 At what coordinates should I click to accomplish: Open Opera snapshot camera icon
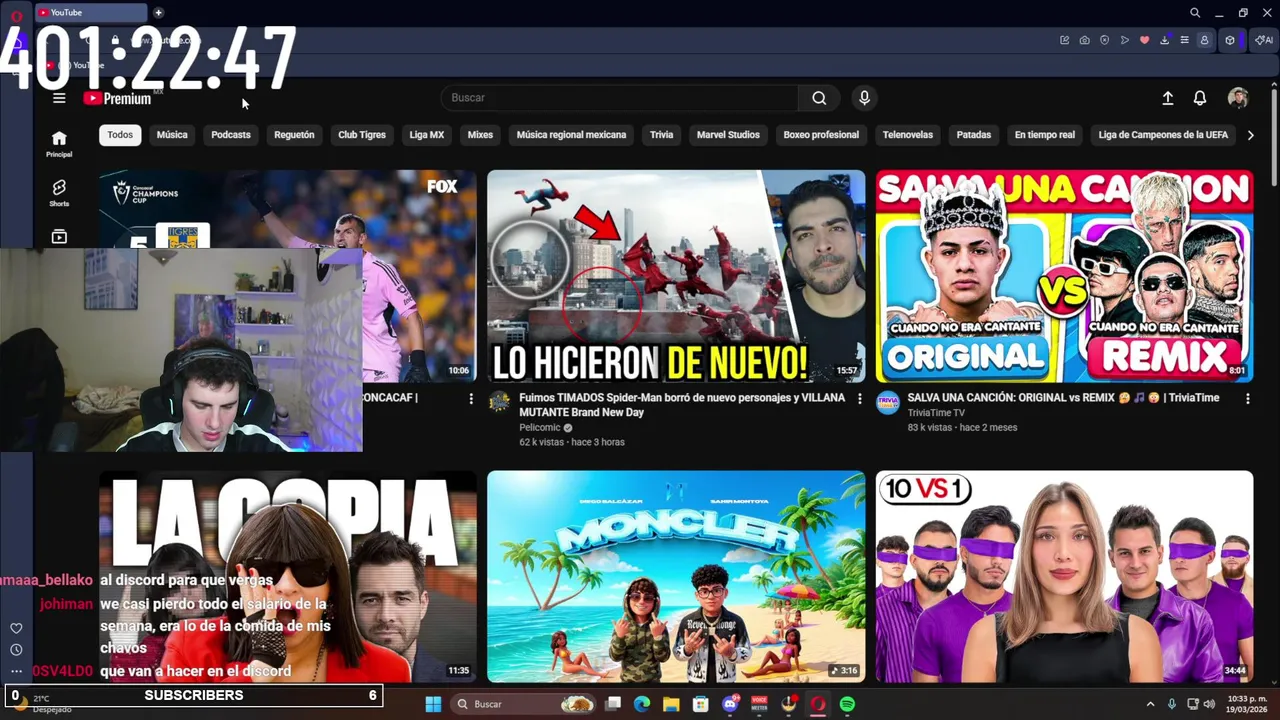click(x=1084, y=40)
